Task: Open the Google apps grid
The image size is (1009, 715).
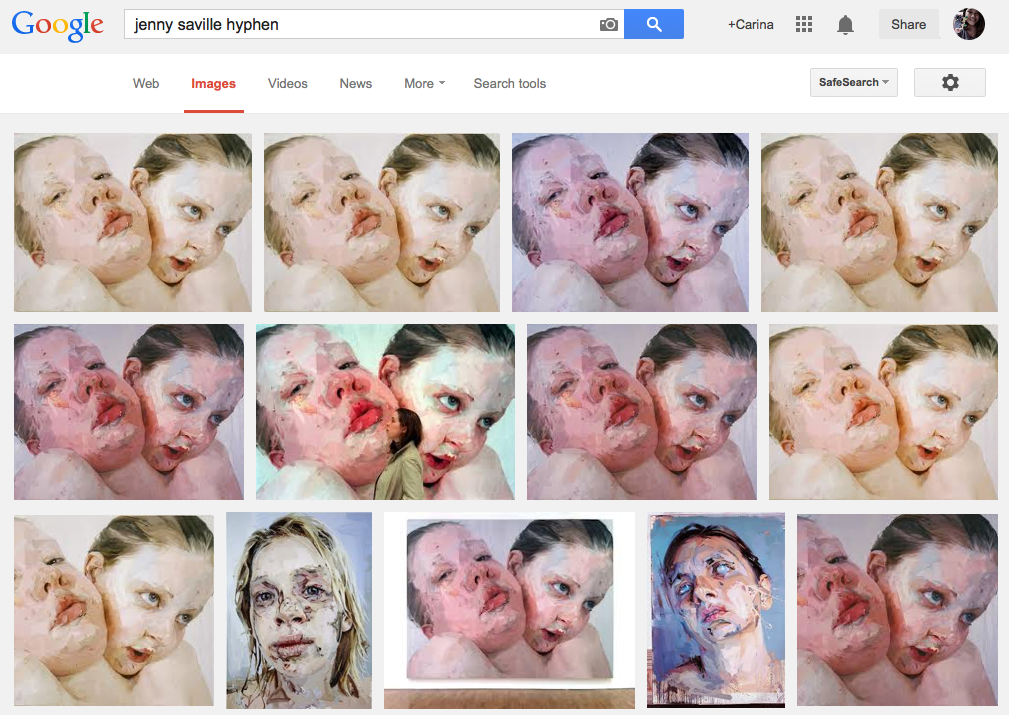Action: tap(804, 25)
